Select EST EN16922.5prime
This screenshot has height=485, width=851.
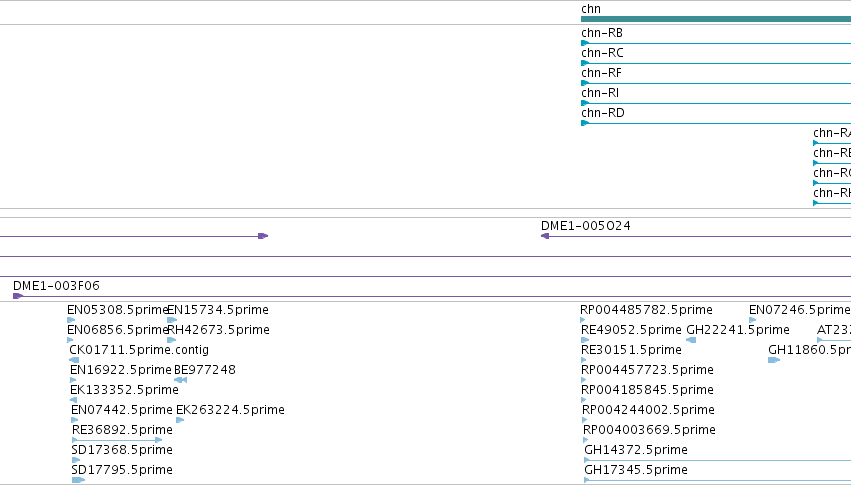pos(120,370)
